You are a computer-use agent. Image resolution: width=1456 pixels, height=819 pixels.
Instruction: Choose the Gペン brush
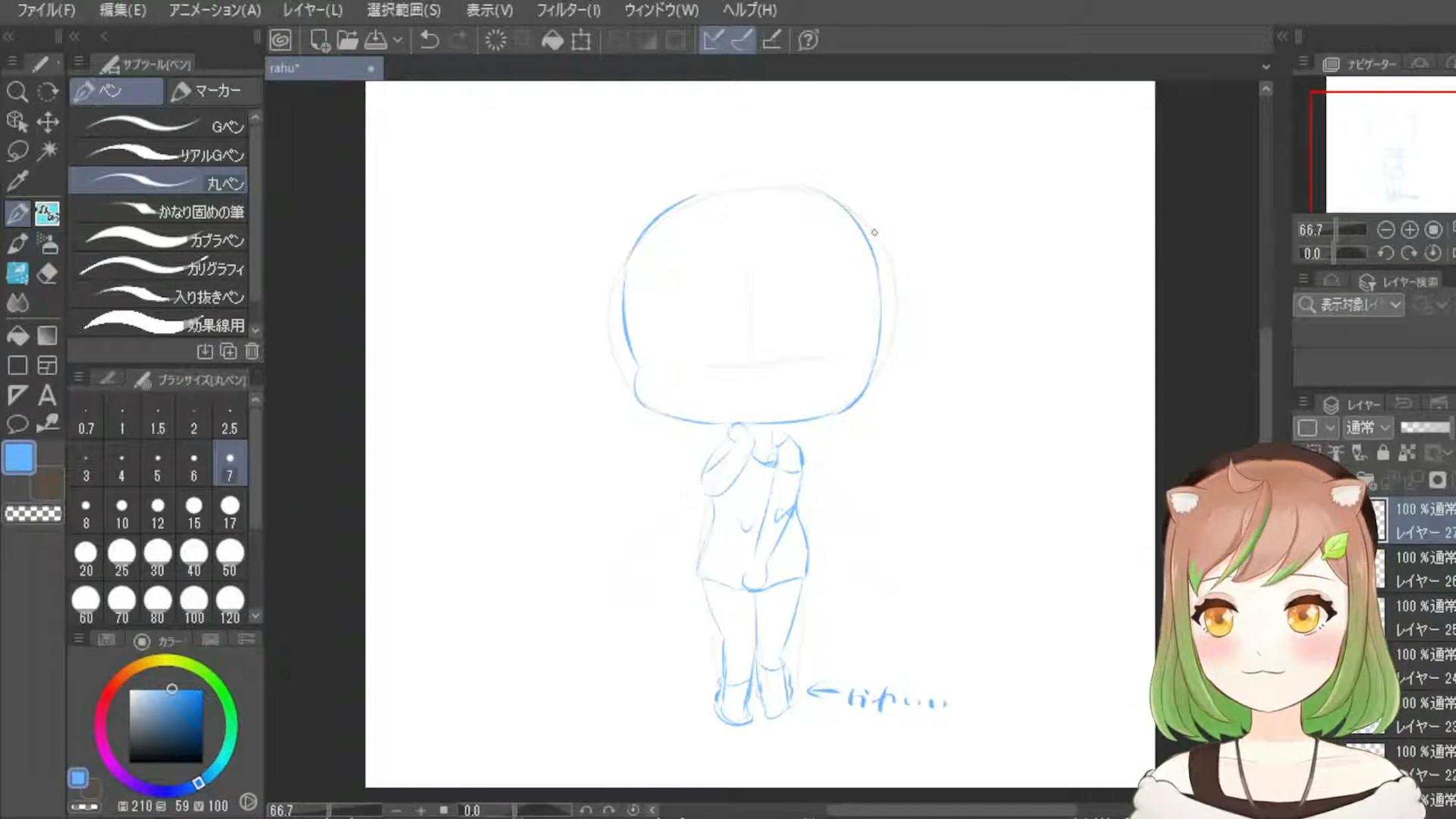pos(159,125)
